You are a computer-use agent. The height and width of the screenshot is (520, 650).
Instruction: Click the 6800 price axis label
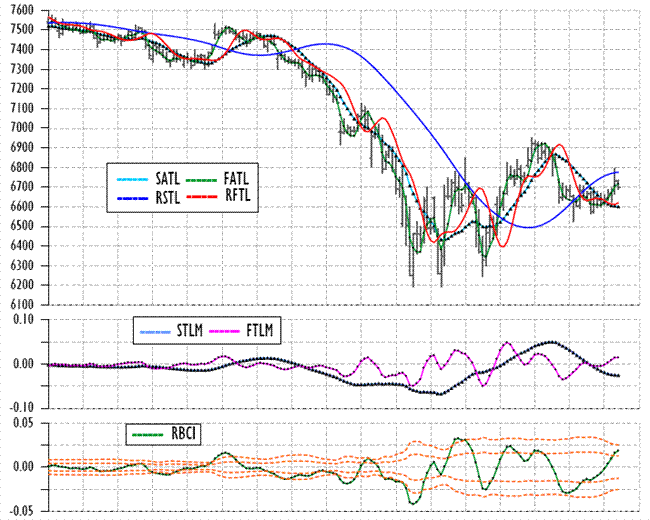[22, 168]
